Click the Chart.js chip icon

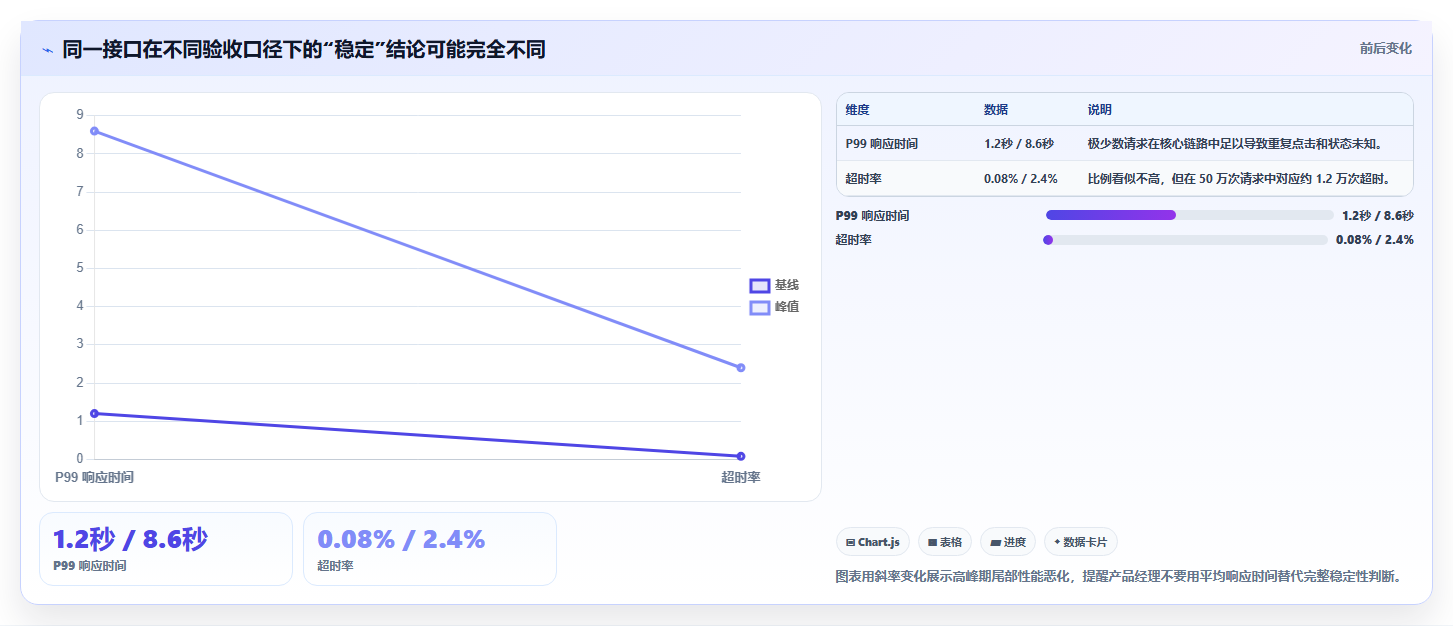click(x=851, y=542)
